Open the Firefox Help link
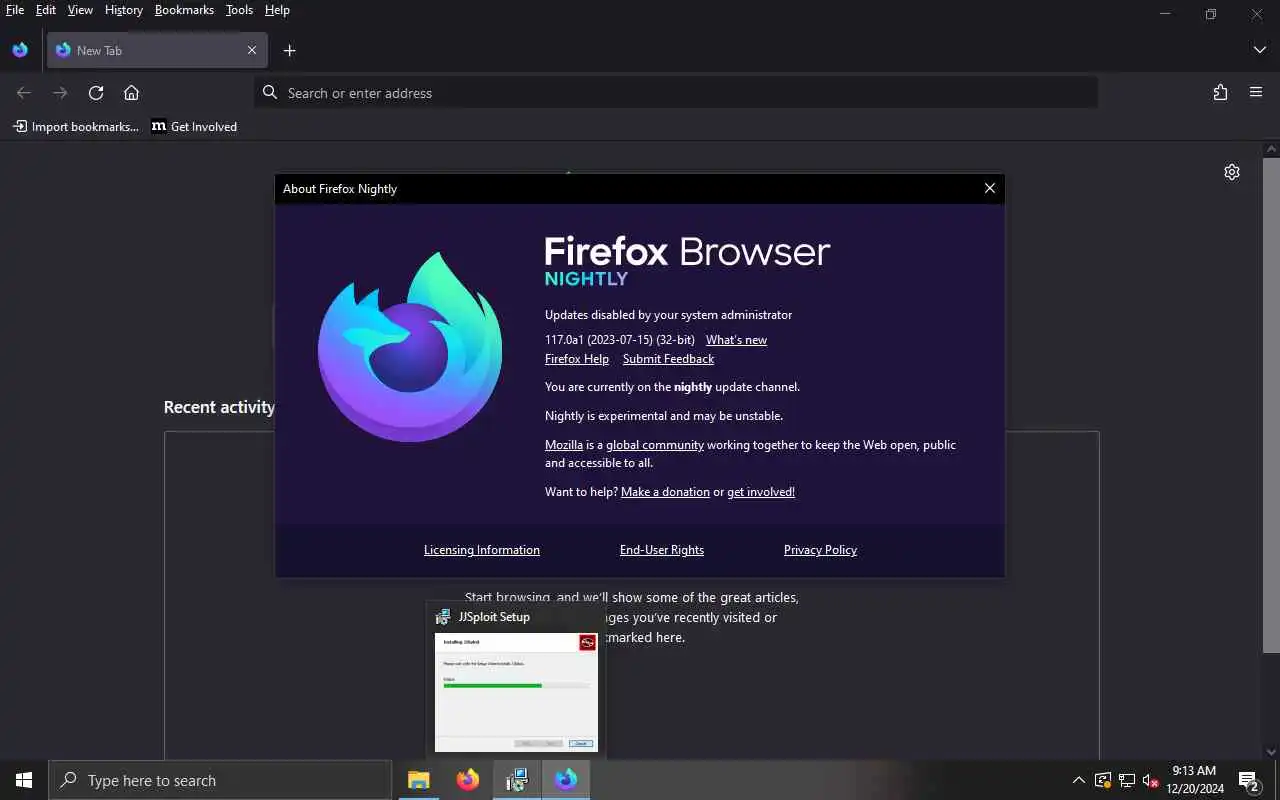The image size is (1280, 800). coord(577,359)
